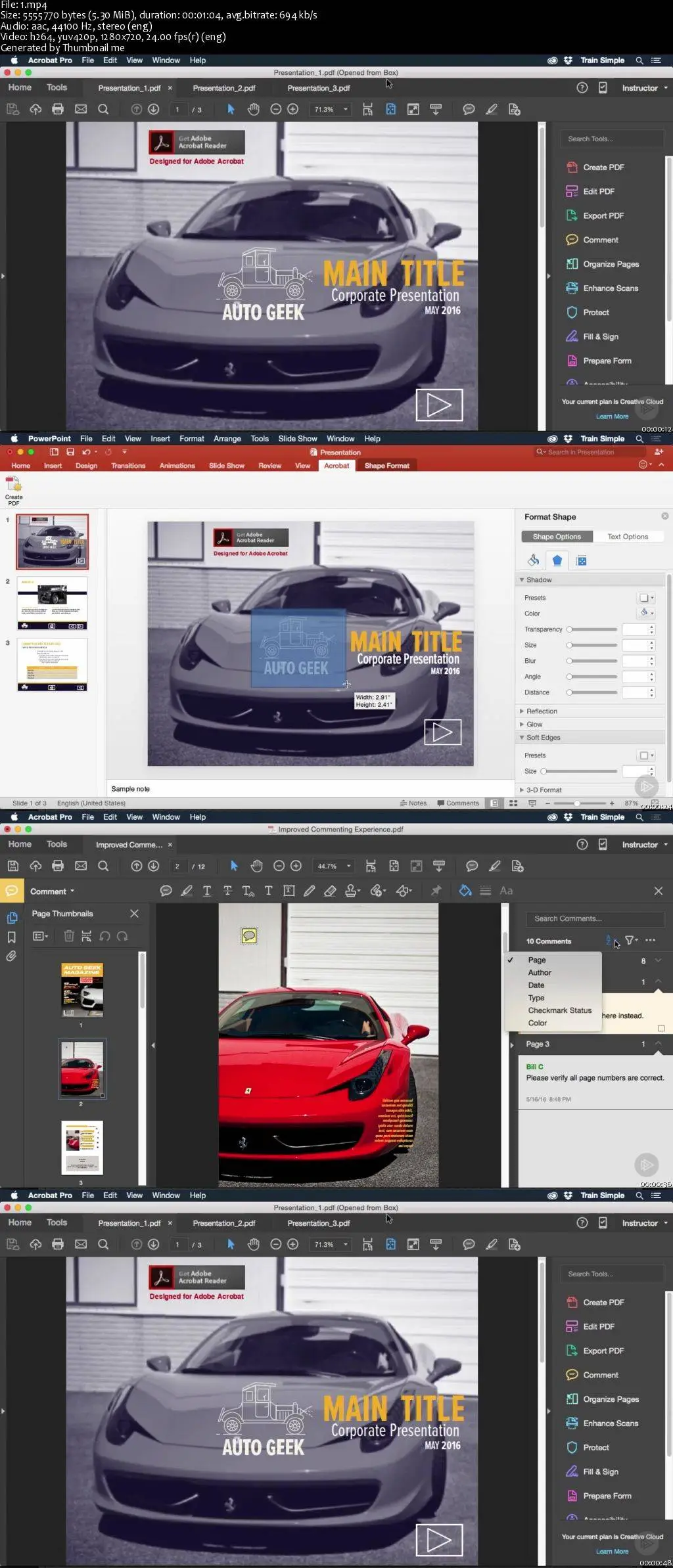The width and height of the screenshot is (673, 1568).
Task: Sort comments by Author
Action: click(553, 972)
